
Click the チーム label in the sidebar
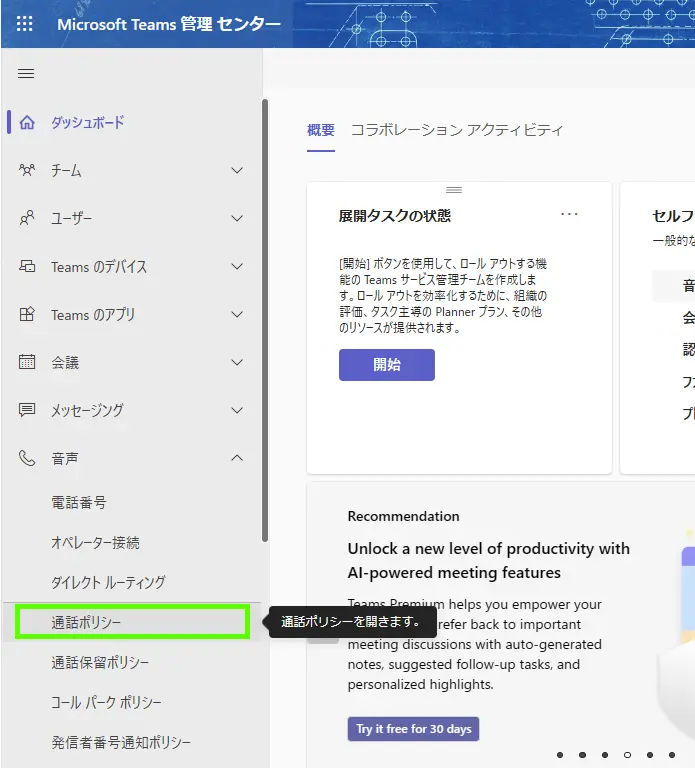pos(66,170)
